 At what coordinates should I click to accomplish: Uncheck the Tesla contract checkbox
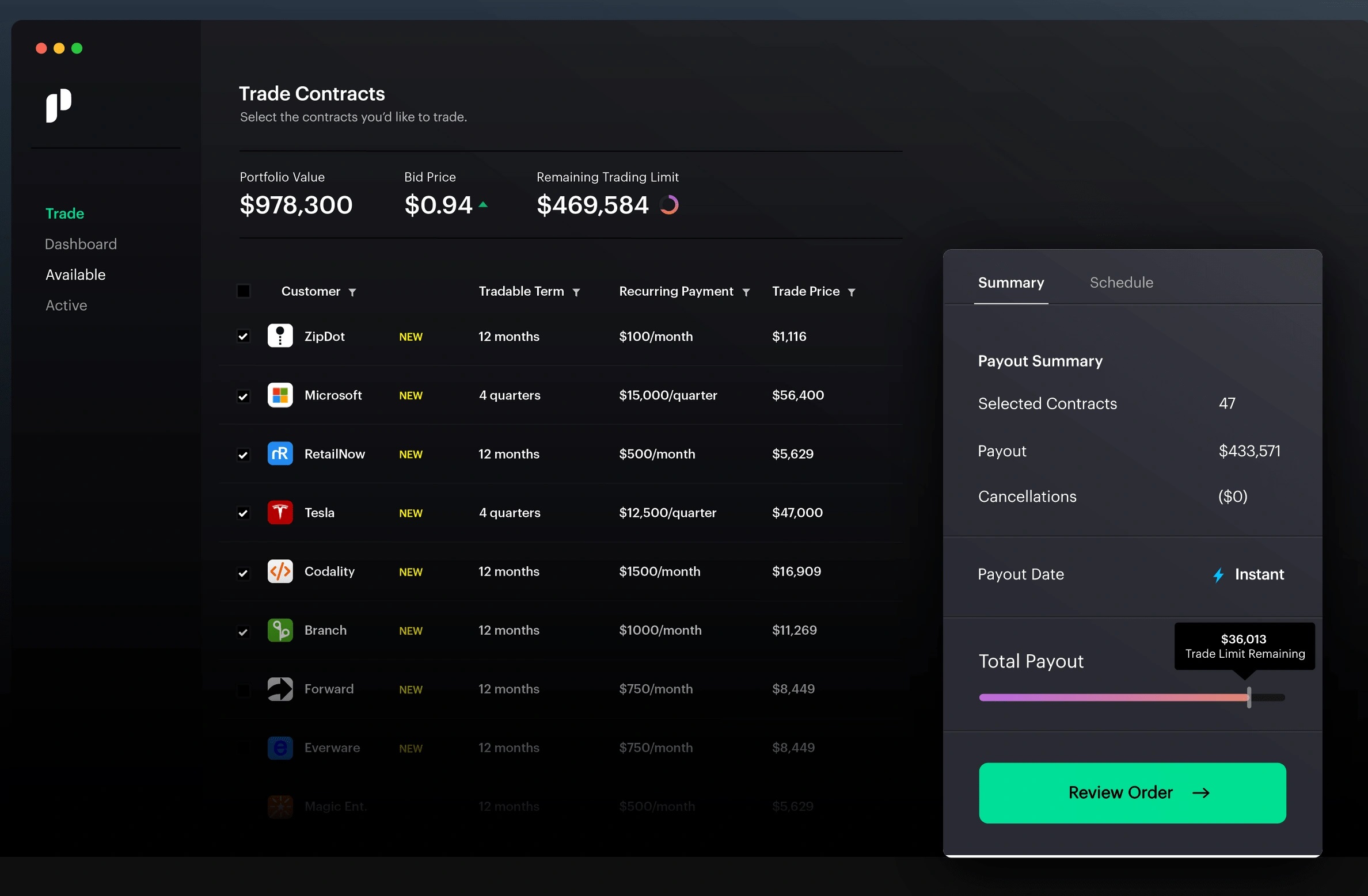tap(244, 513)
